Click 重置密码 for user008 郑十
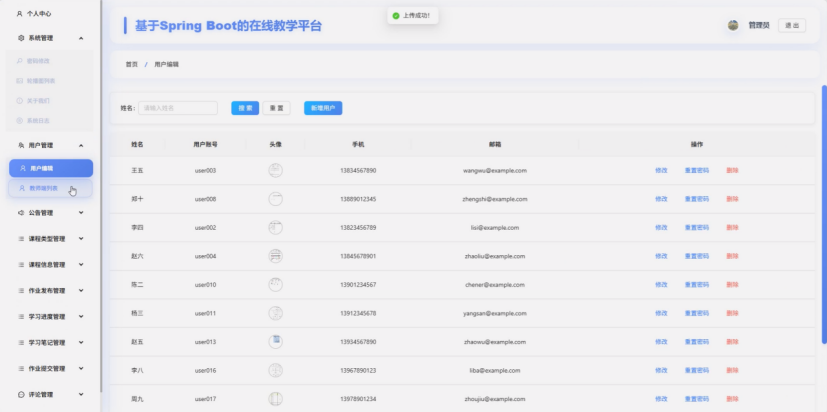 point(697,199)
